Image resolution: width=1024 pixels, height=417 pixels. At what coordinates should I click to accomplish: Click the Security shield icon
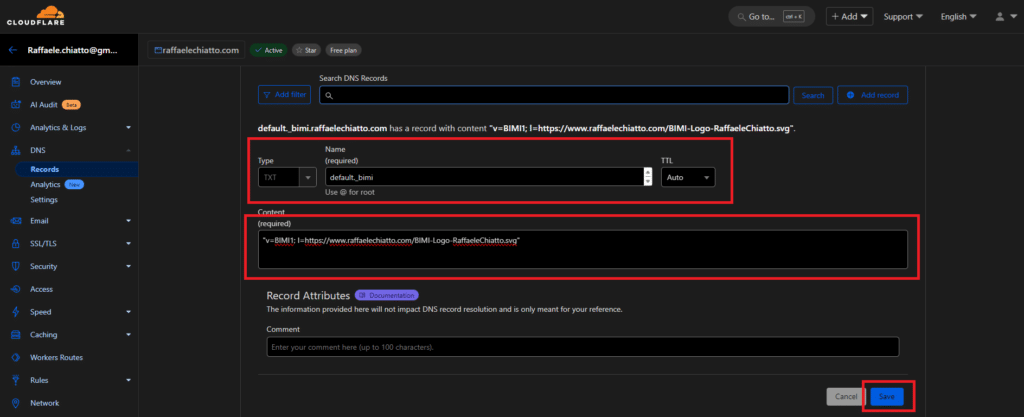tap(16, 266)
